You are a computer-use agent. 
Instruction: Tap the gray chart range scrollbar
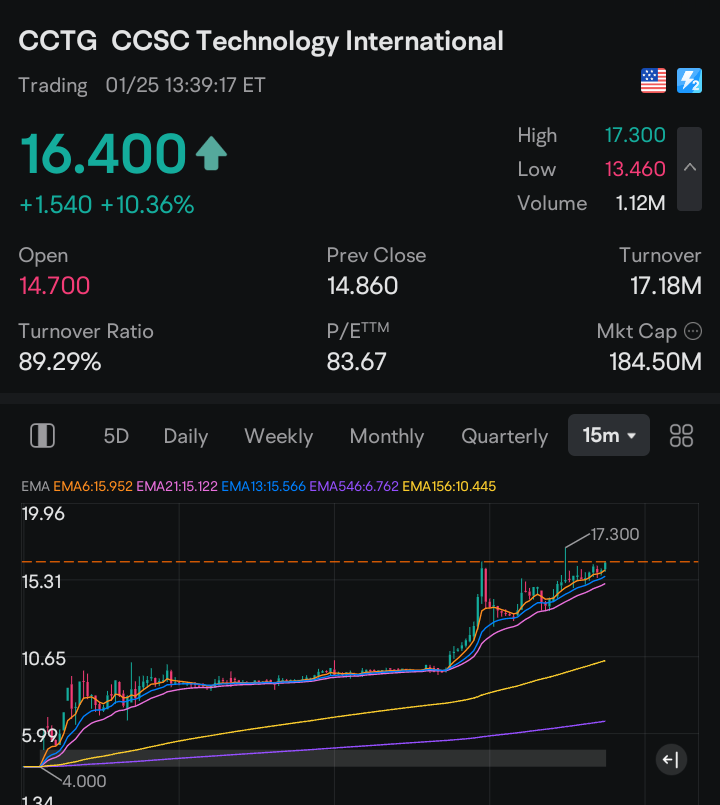click(x=323, y=758)
